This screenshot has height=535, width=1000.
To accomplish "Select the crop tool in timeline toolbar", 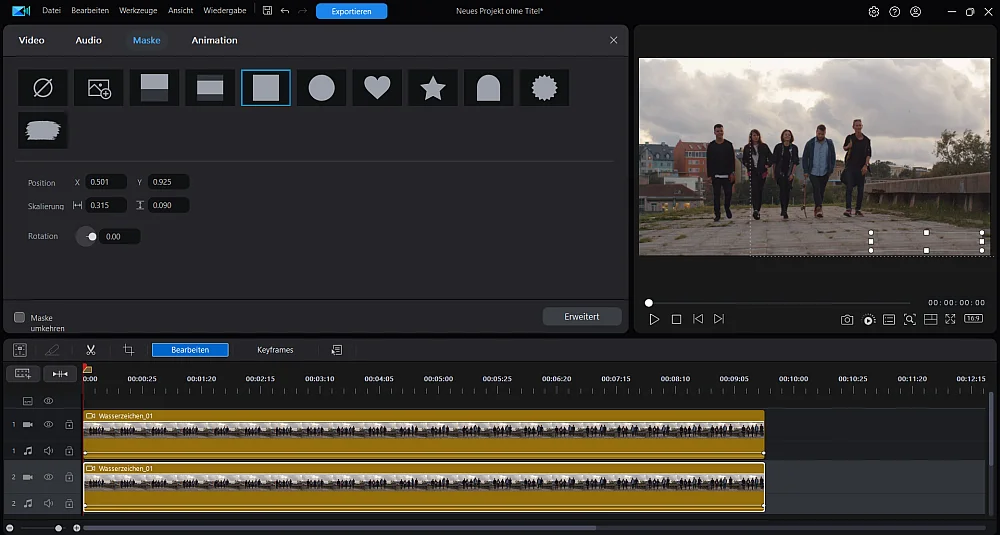I will [128, 350].
